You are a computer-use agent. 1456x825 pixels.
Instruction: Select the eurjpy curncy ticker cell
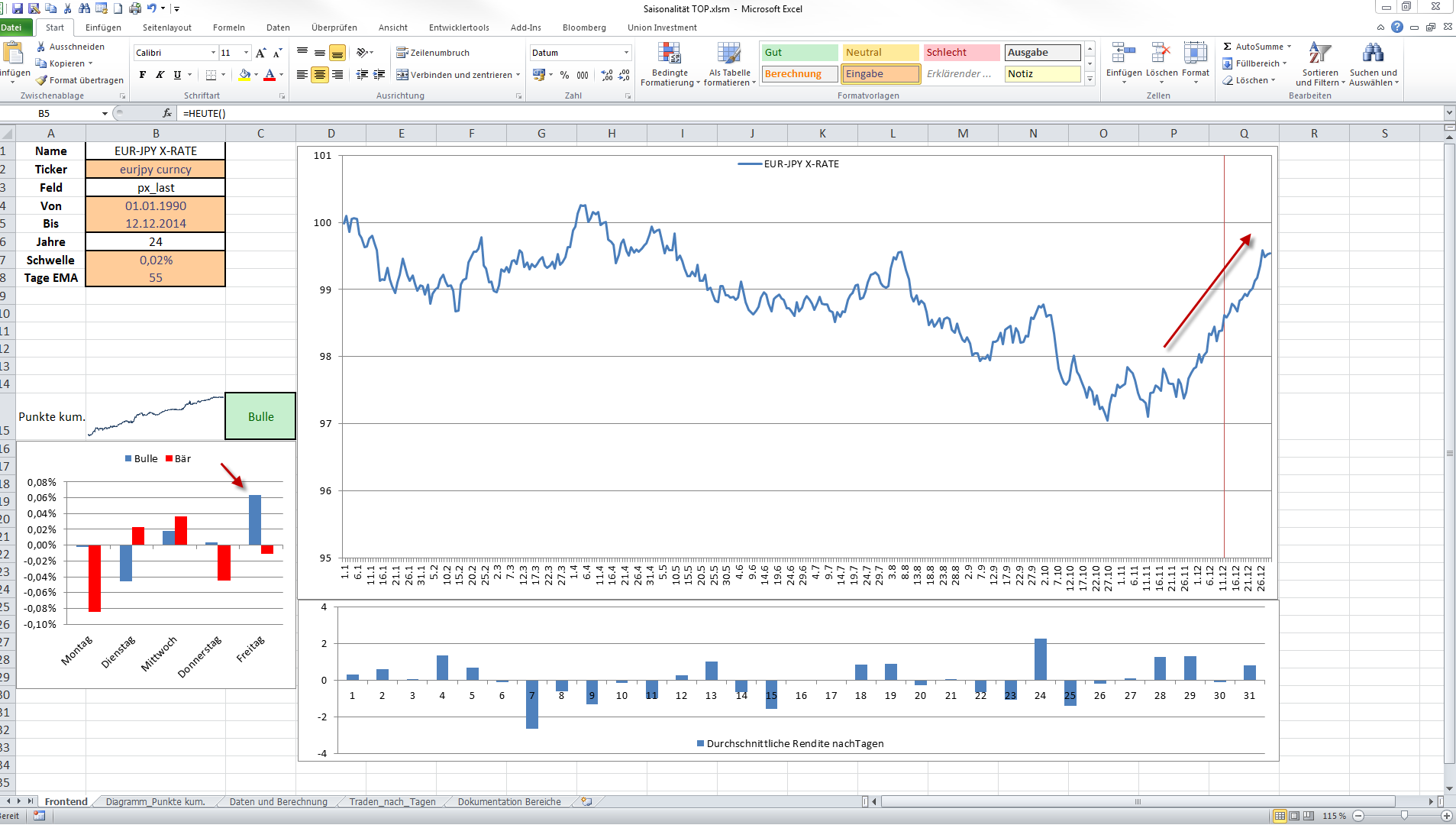155,170
